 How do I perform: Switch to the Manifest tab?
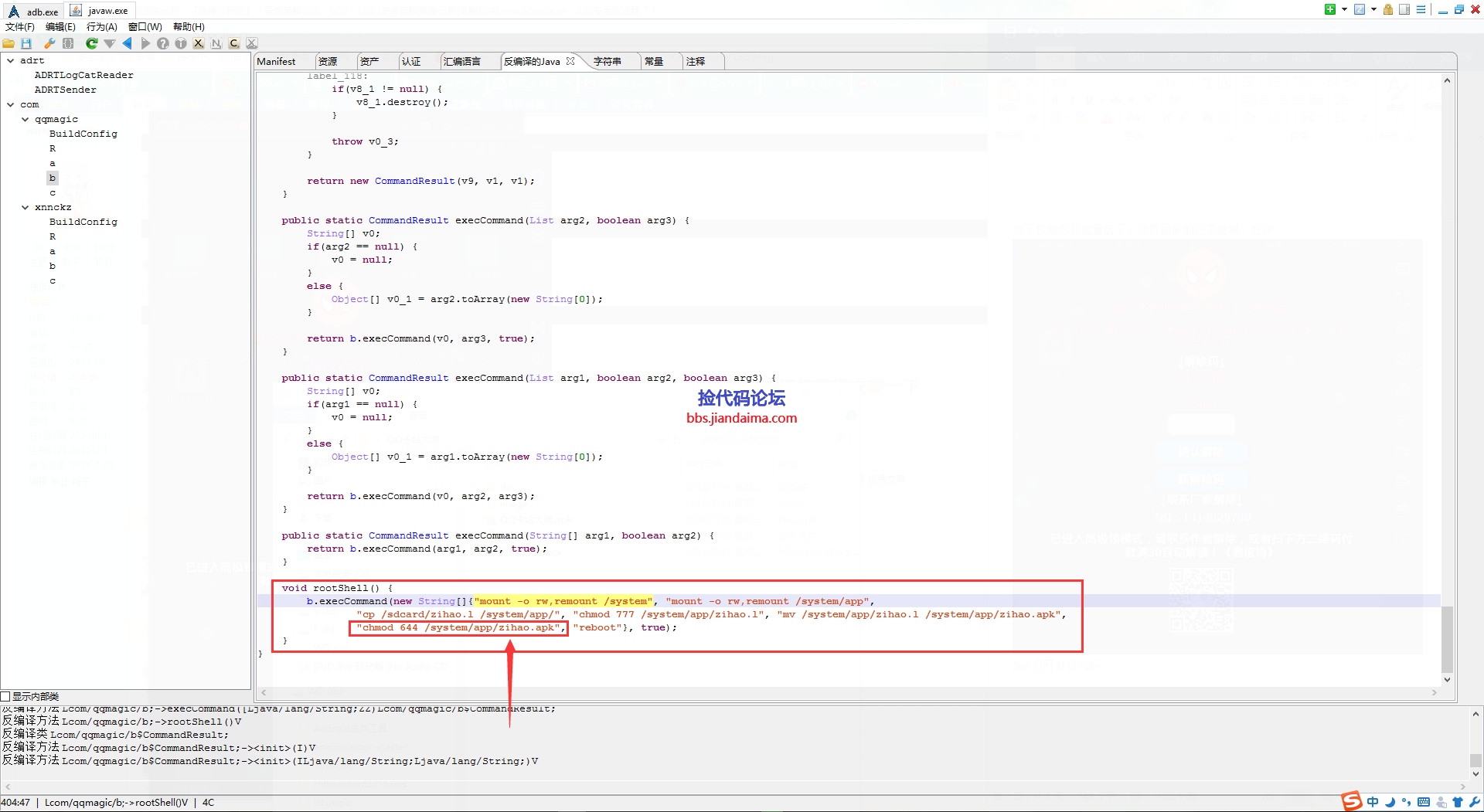click(276, 61)
